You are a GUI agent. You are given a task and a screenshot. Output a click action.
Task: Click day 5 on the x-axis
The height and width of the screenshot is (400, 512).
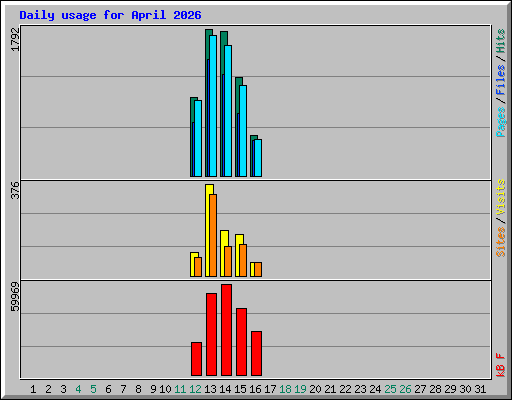click(x=93, y=389)
